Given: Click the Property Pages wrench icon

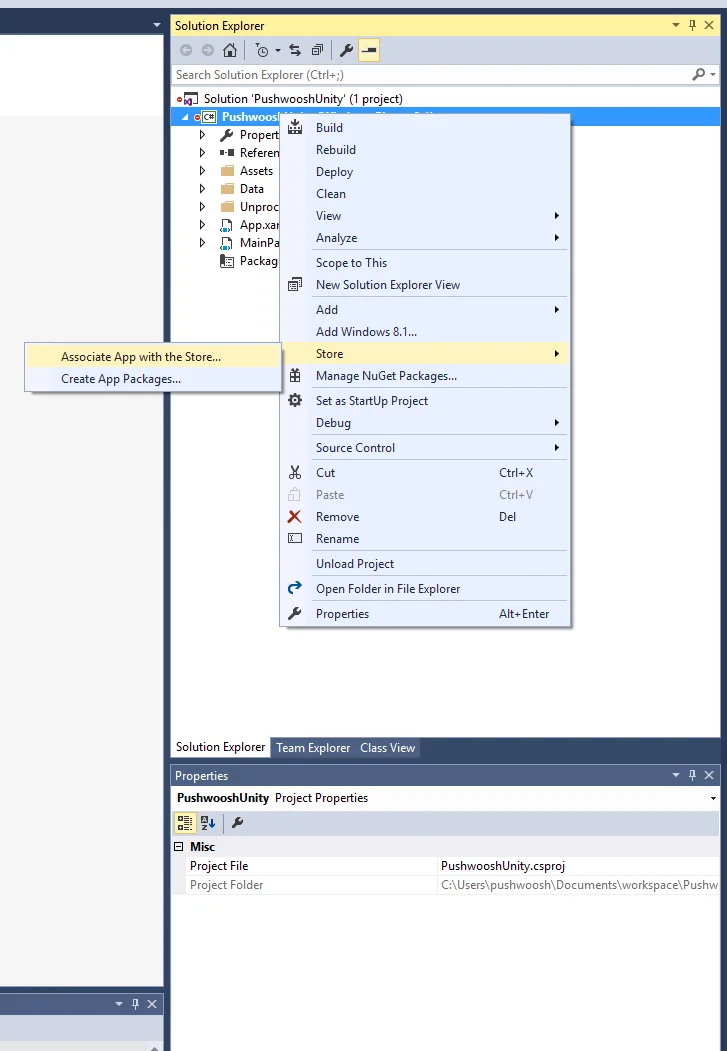Looking at the screenshot, I should click(x=238, y=823).
